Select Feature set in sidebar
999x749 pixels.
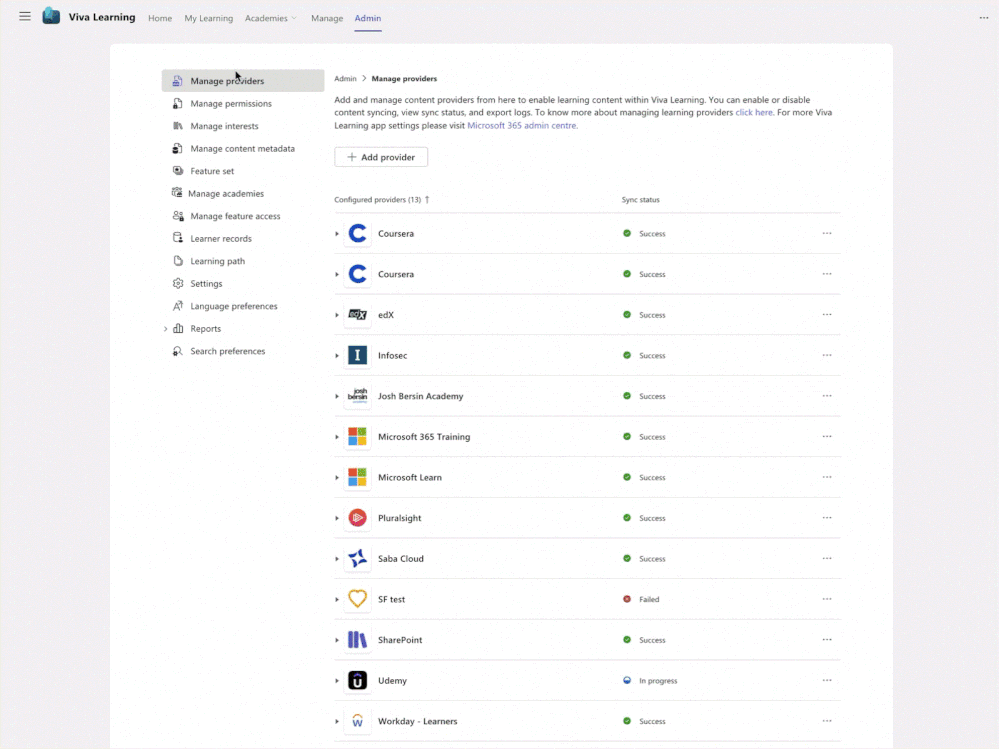click(243, 171)
